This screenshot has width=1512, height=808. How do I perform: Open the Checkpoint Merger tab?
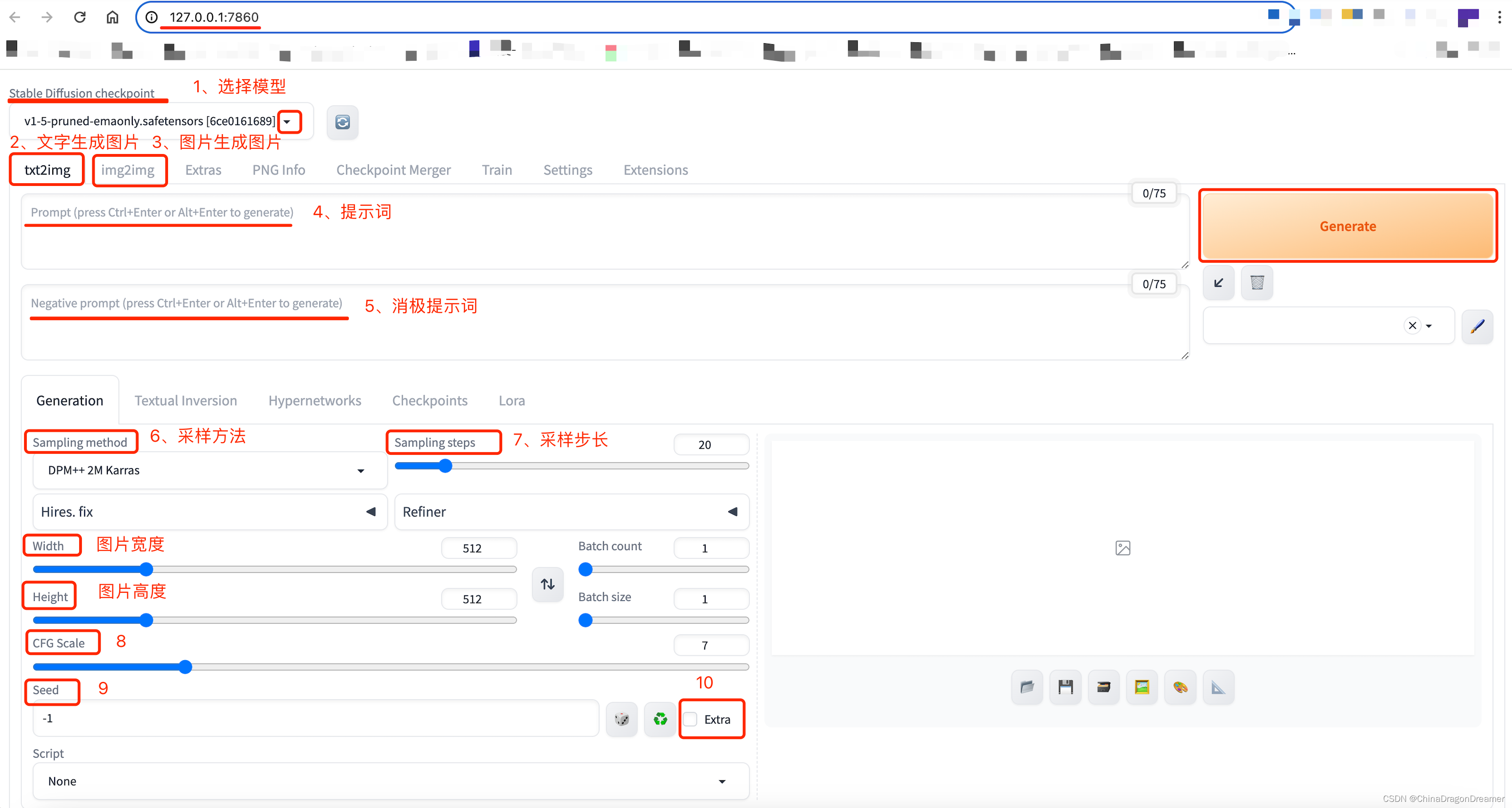[x=393, y=170]
